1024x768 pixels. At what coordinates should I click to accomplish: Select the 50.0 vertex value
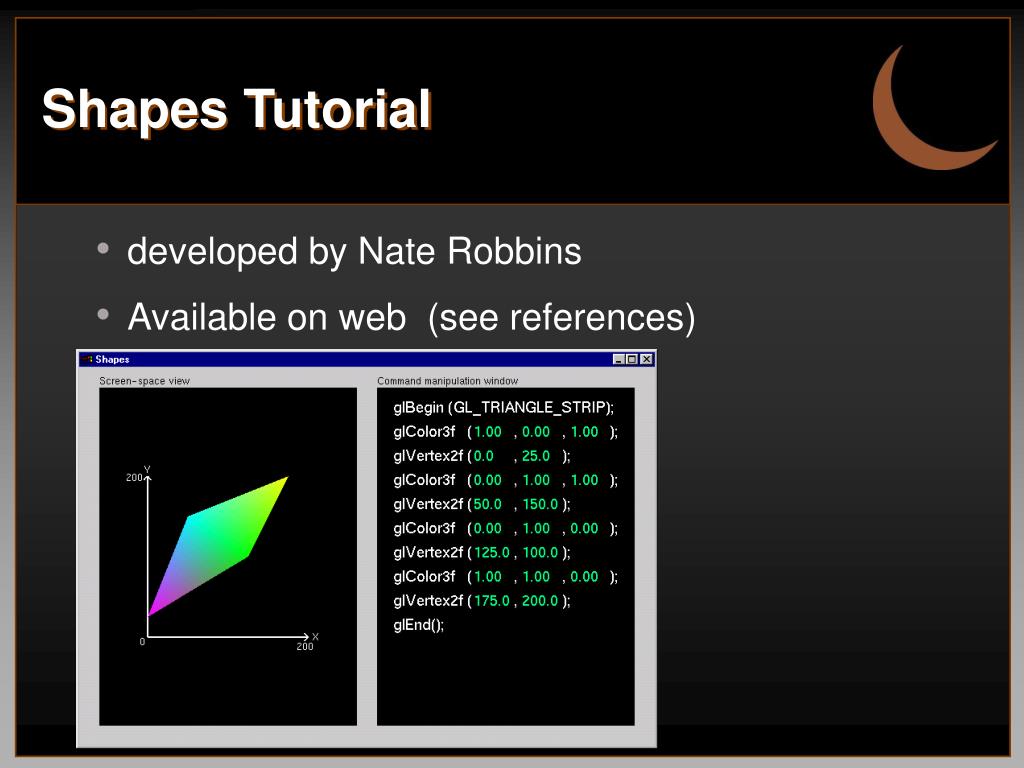(x=487, y=504)
